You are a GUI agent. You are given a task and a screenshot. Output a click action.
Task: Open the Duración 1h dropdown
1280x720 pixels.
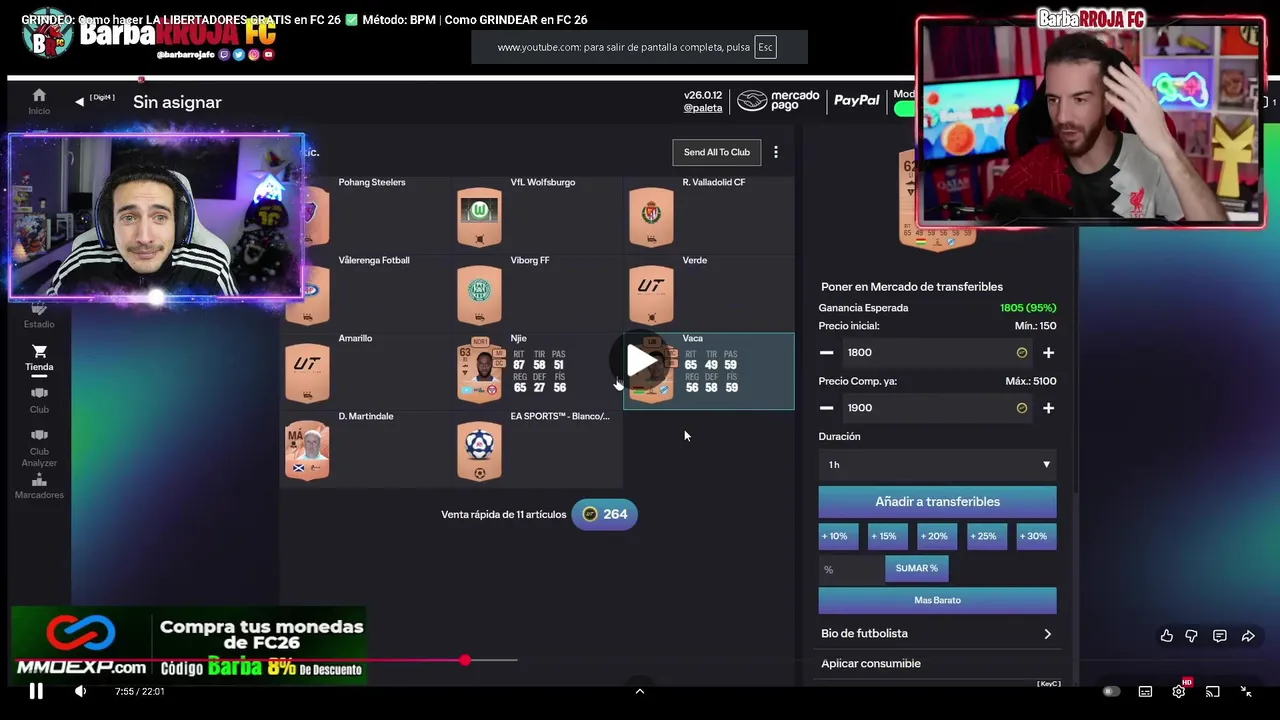coord(937,465)
